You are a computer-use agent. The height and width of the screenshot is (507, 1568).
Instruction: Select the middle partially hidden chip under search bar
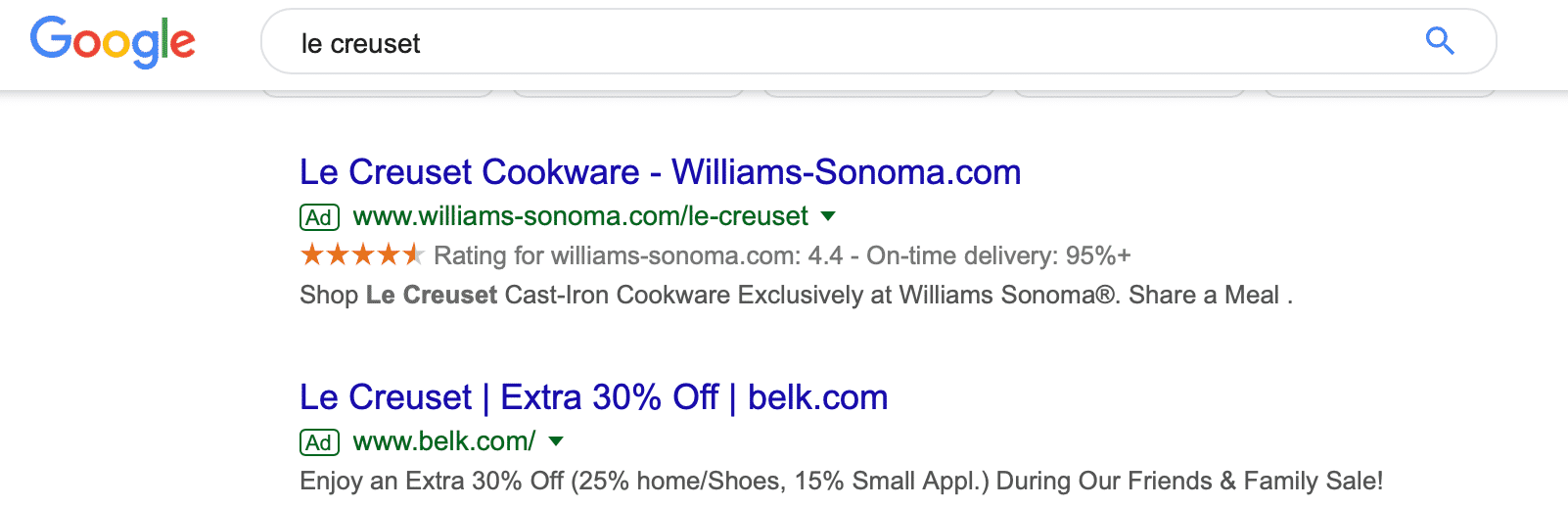coord(878,92)
